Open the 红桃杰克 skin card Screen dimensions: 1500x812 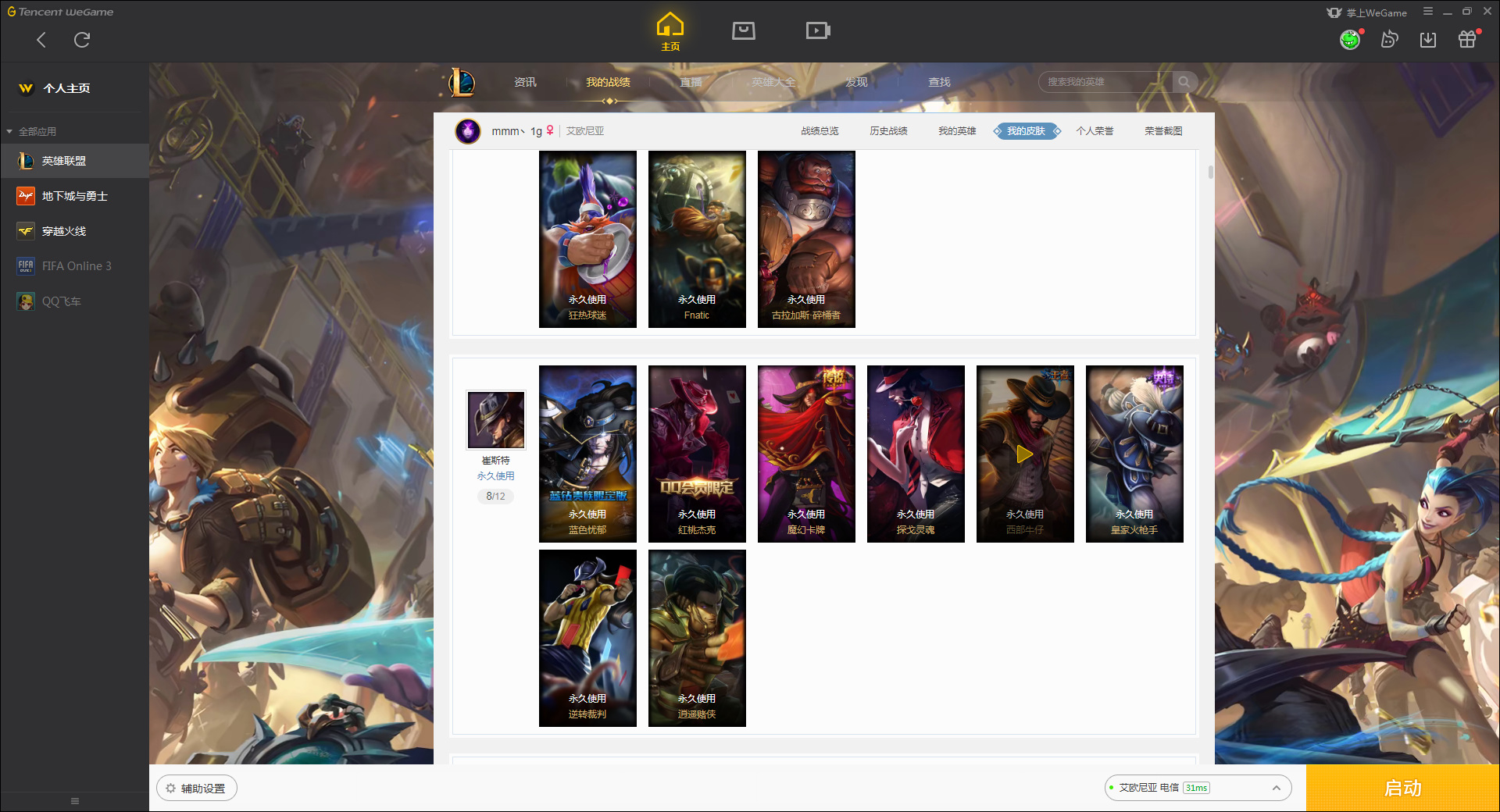[x=697, y=454]
